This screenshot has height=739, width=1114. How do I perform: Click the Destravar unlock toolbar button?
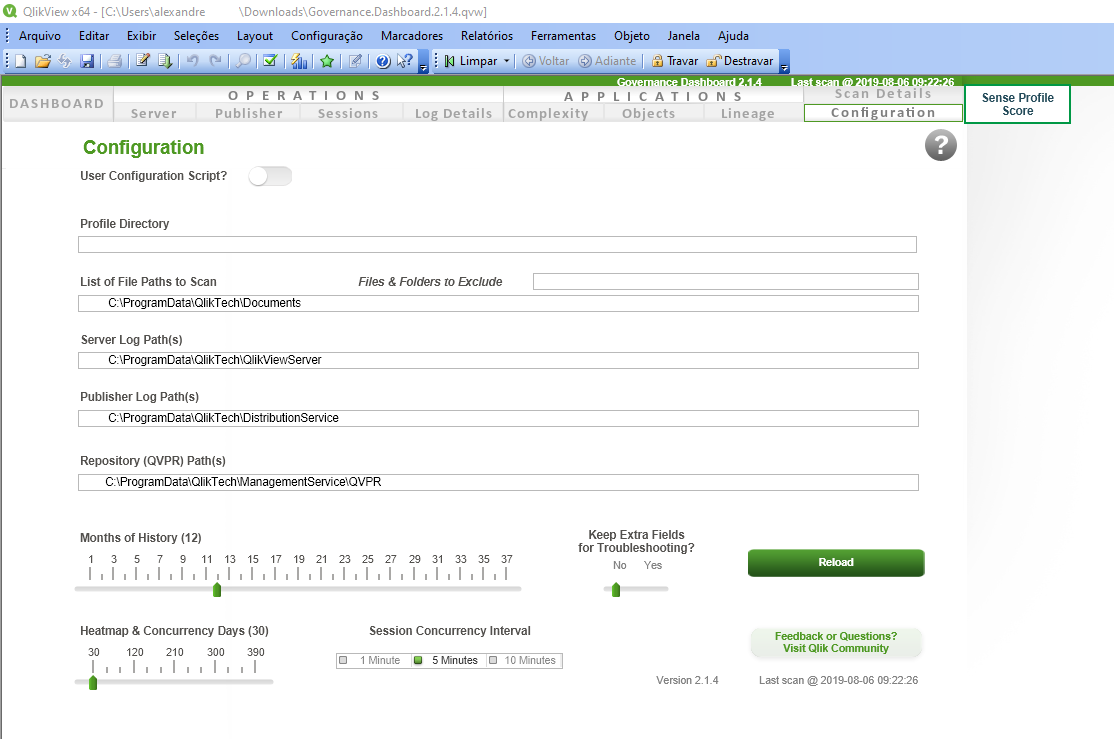point(740,61)
